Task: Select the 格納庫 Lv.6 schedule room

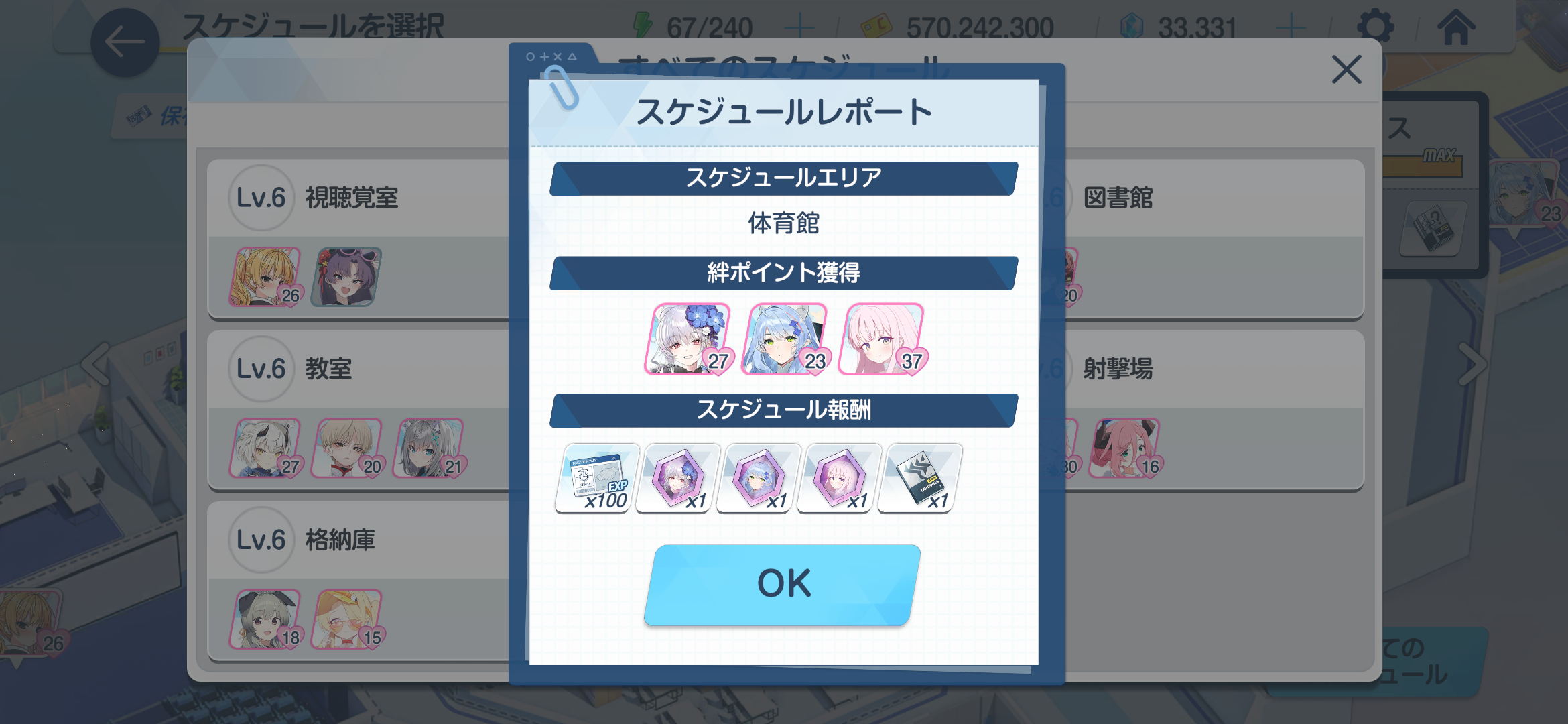Action: [358, 582]
